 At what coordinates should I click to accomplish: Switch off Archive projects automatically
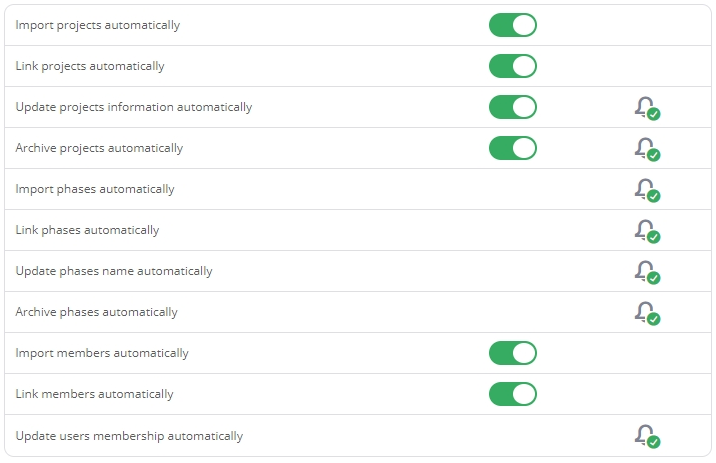tap(513, 148)
